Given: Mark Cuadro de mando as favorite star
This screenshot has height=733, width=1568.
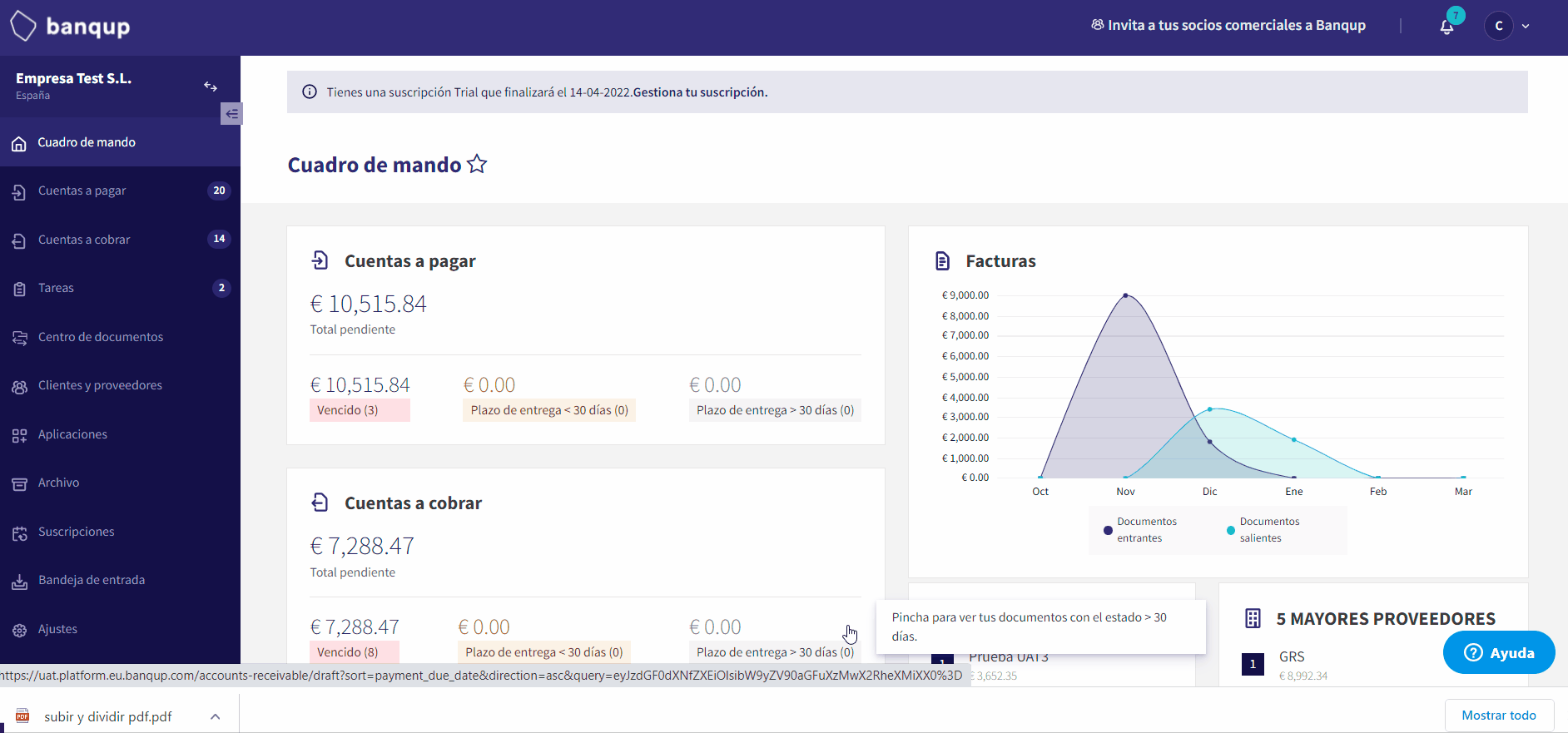Looking at the screenshot, I should 477,164.
